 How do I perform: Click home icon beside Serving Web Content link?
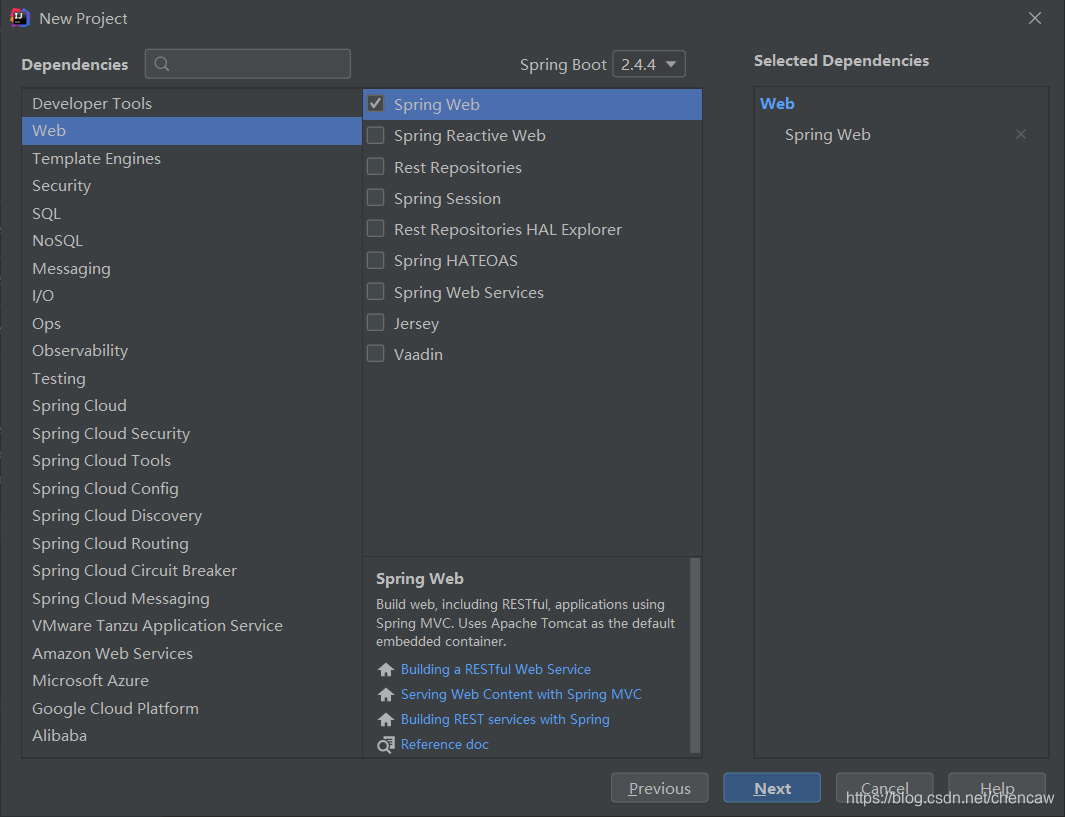coord(386,695)
